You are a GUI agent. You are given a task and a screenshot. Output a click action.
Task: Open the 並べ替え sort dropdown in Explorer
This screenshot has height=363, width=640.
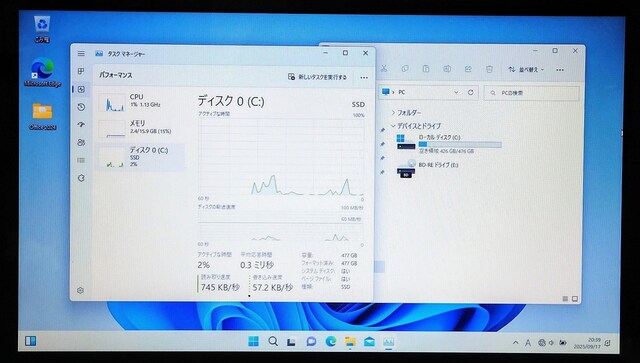(x=526, y=70)
